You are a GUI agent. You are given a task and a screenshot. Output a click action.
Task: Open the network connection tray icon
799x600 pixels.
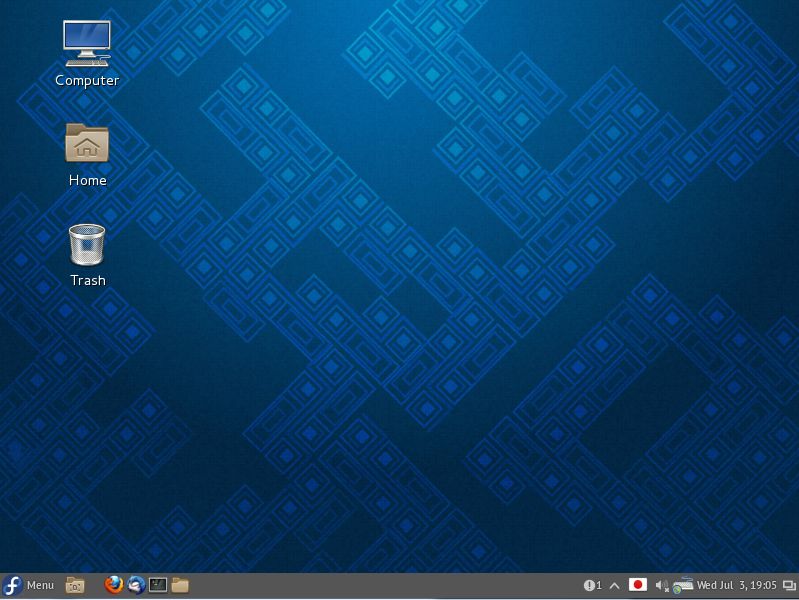coord(682,585)
